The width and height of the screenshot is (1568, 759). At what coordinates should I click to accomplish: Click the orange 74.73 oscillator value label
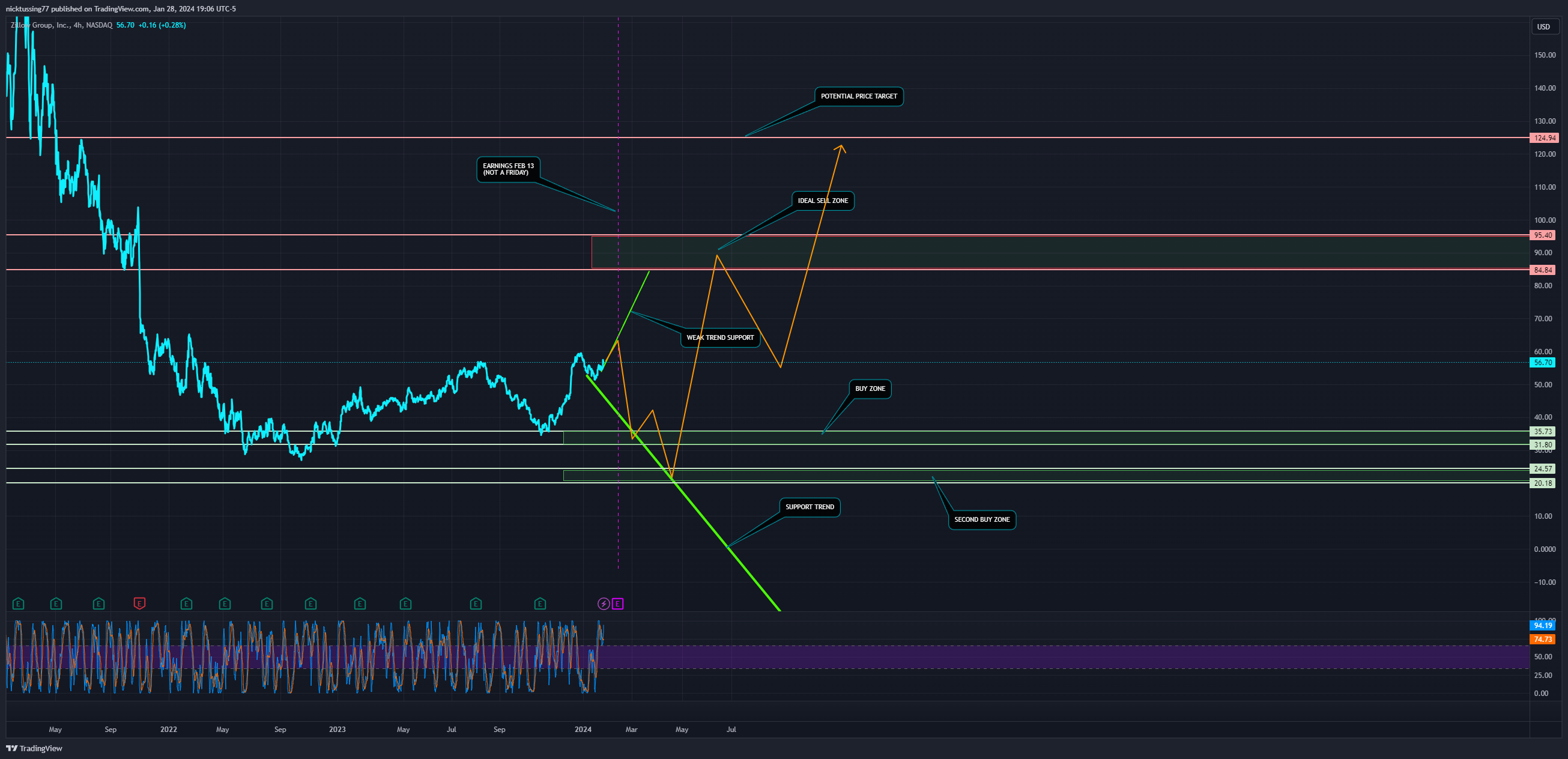pyautogui.click(x=1543, y=639)
